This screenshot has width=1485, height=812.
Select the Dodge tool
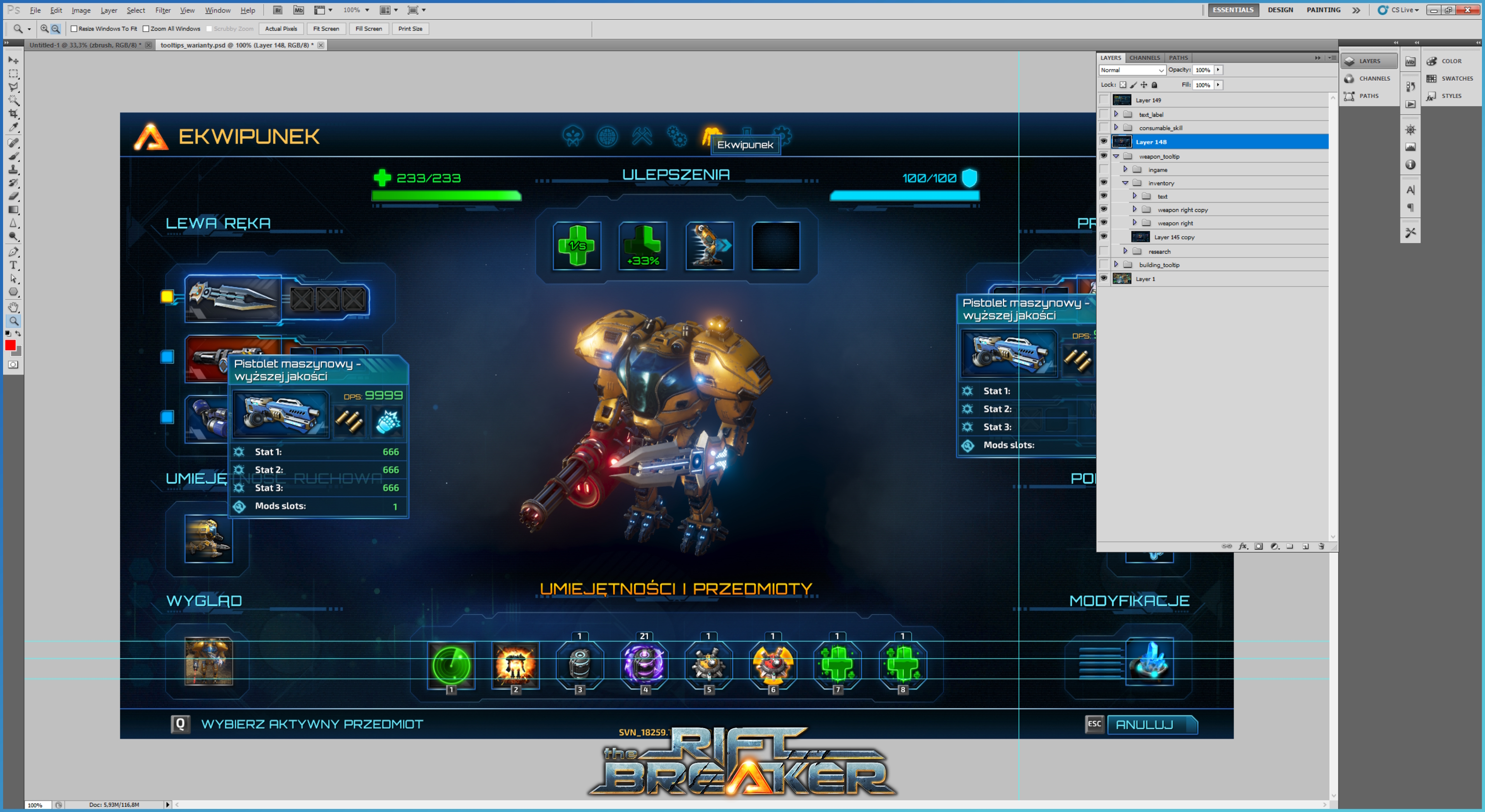pos(13,237)
